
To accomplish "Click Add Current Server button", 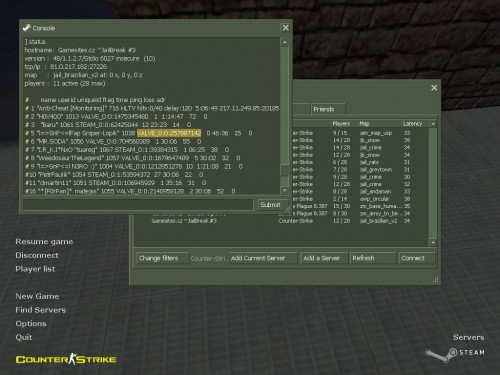I will click(x=263, y=258).
